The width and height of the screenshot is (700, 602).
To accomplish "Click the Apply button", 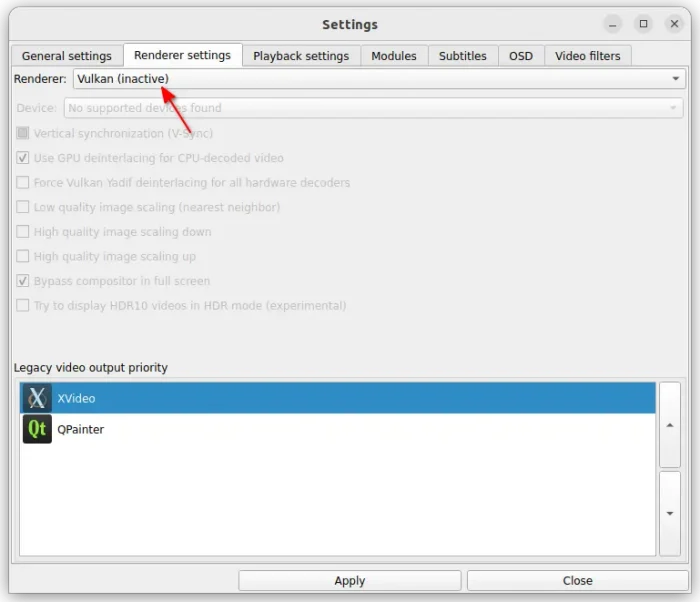I will [349, 581].
